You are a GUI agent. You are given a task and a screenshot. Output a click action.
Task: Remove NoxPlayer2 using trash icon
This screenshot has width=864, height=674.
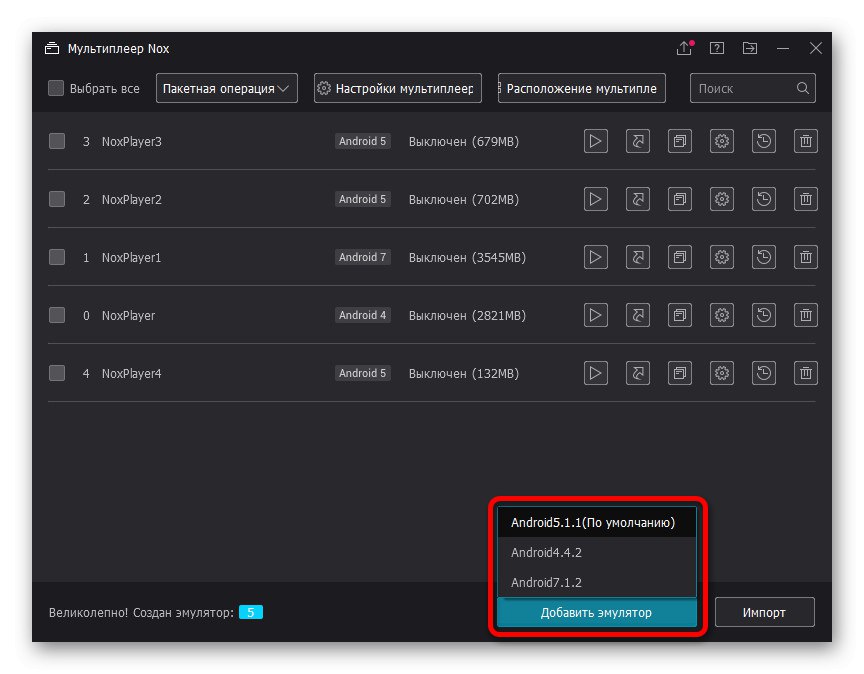(806, 199)
